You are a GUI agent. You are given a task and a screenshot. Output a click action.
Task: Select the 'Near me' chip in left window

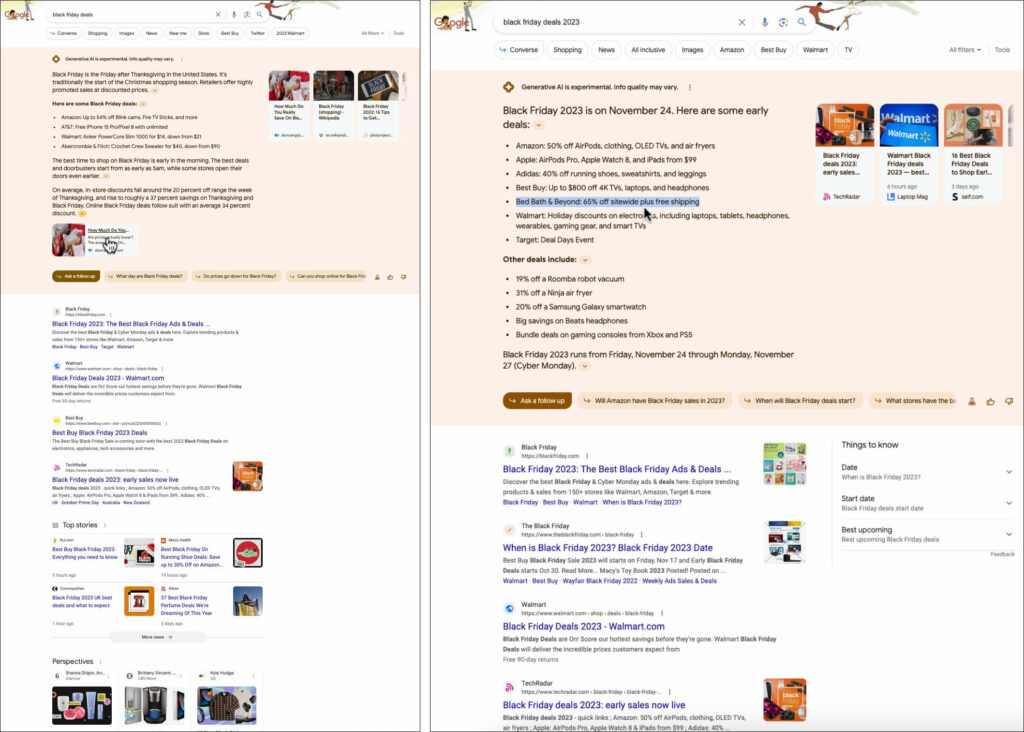point(178,33)
